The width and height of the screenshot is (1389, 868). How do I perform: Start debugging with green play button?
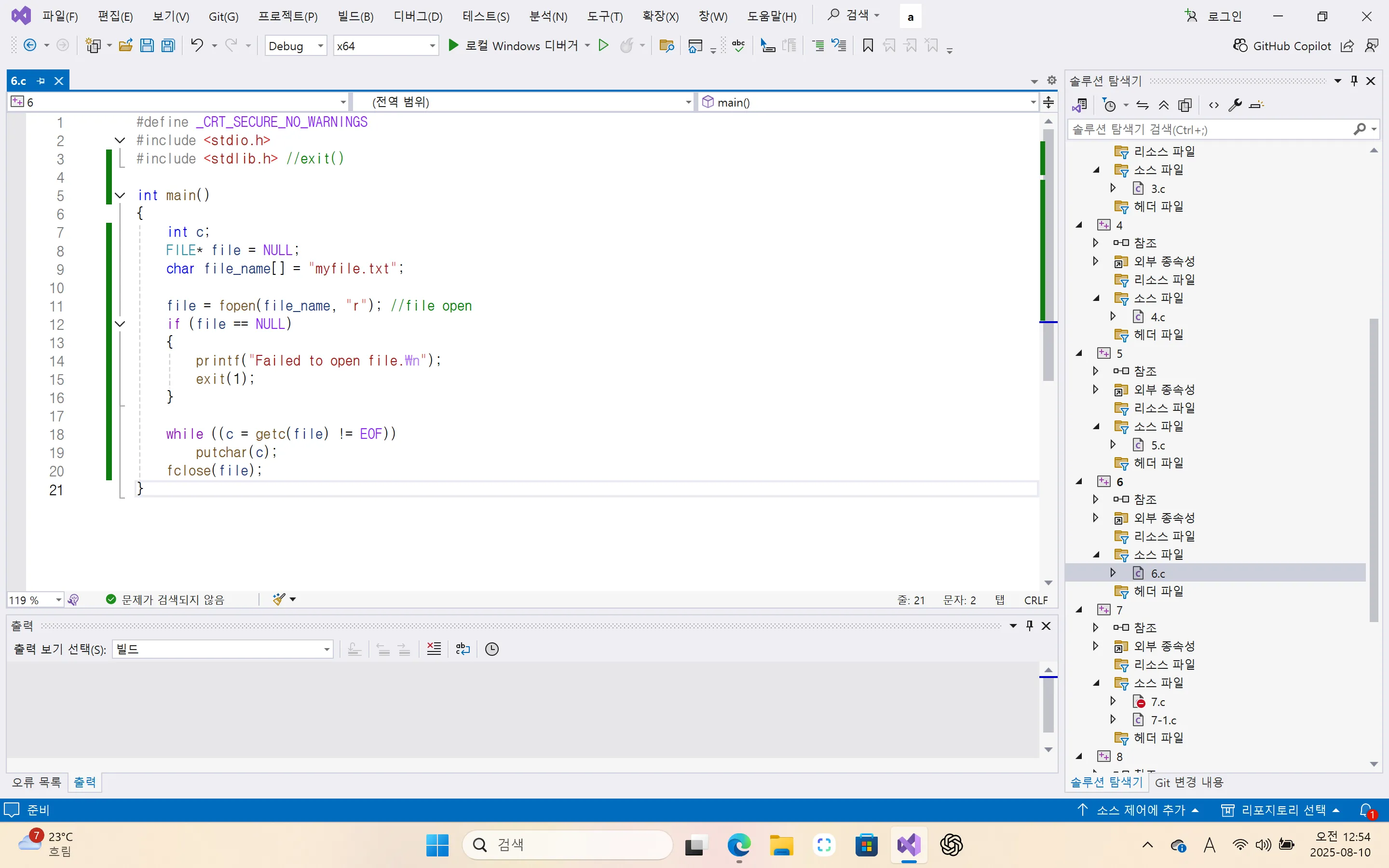[x=453, y=45]
